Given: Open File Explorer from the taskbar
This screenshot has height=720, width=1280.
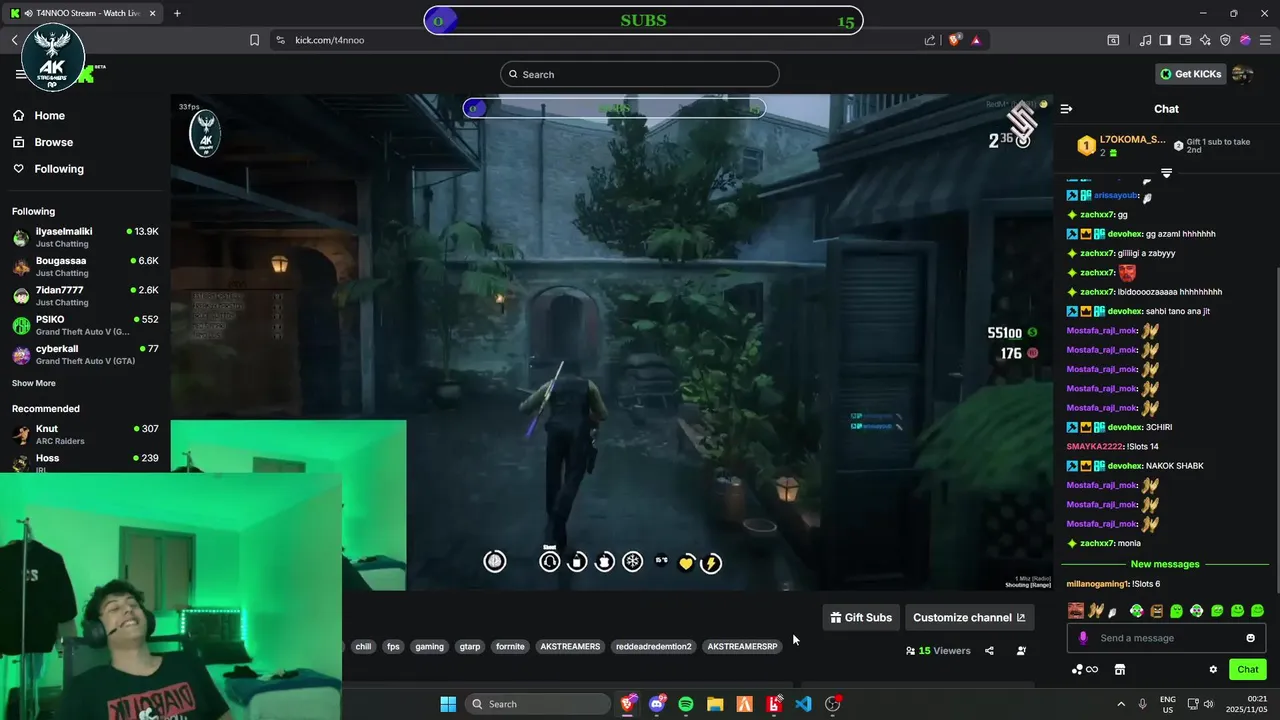Looking at the screenshot, I should point(715,704).
